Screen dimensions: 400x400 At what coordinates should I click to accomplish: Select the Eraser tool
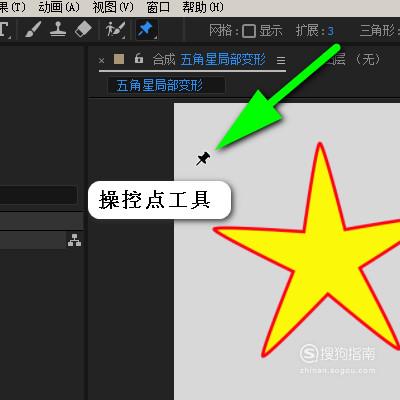[83, 29]
